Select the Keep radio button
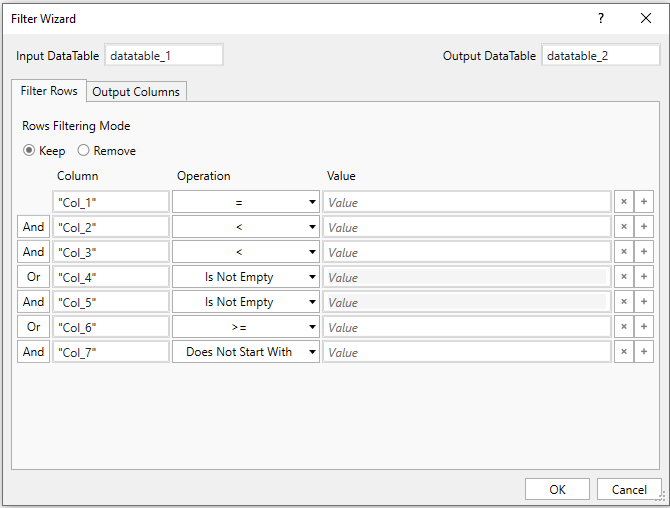The image size is (670, 508). [x=29, y=151]
